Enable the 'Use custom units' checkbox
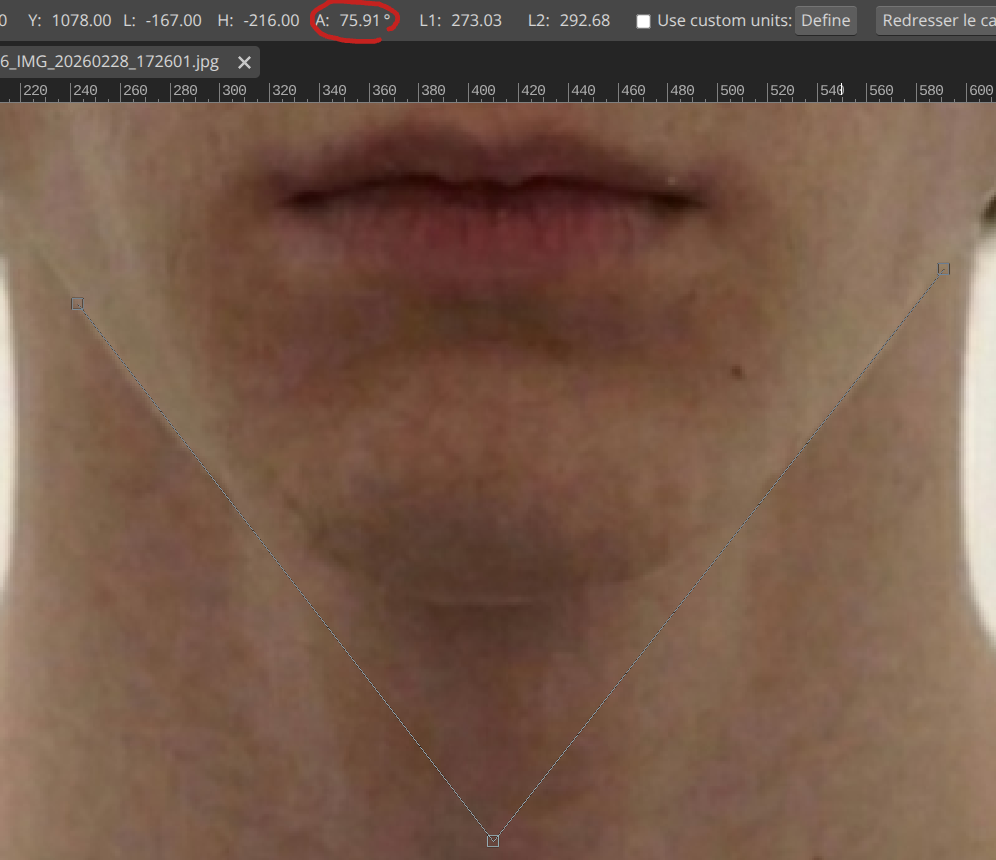This screenshot has width=996, height=860. coord(643,20)
